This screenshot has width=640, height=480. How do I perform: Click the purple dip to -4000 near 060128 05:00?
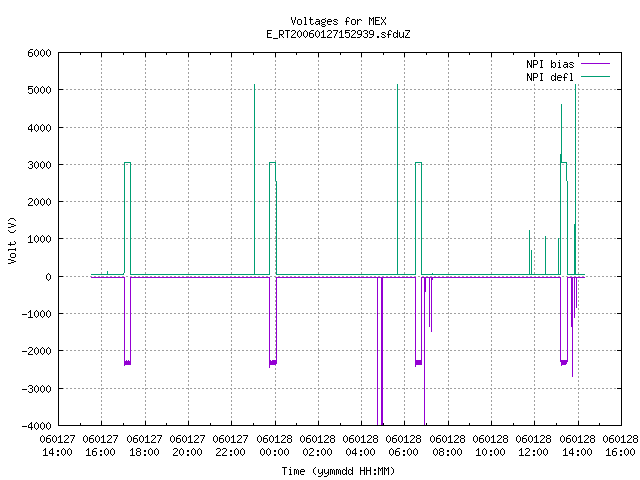click(x=380, y=351)
